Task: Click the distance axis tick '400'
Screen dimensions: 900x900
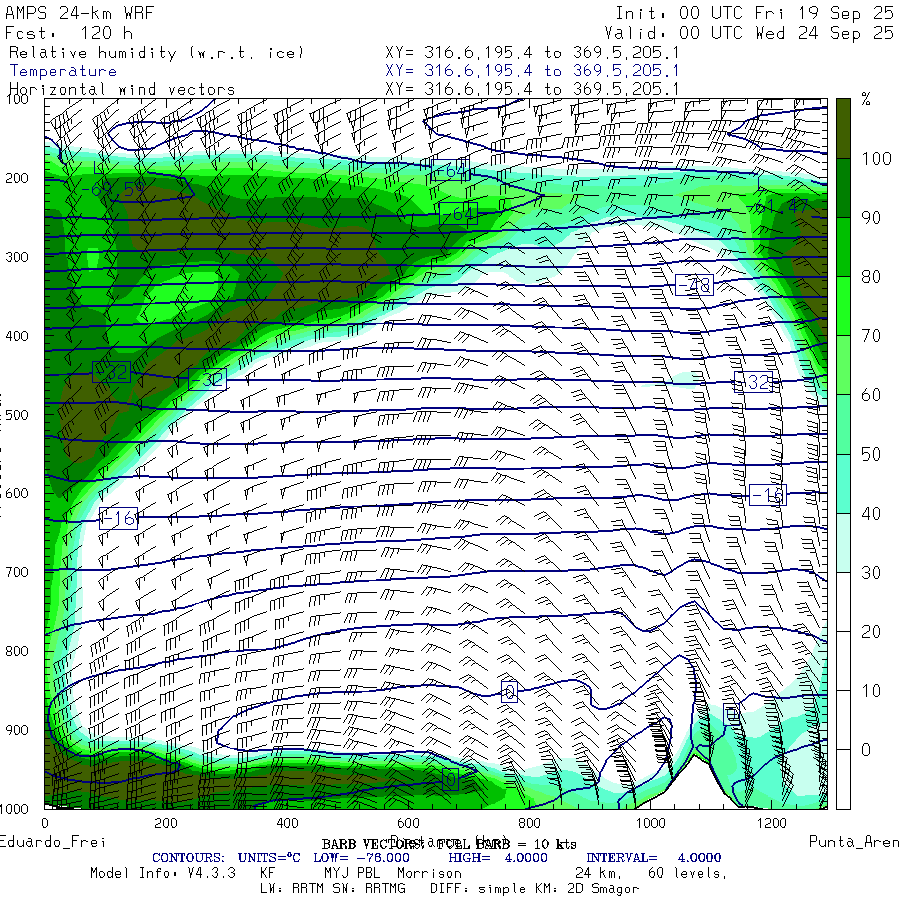Action: coord(287,823)
